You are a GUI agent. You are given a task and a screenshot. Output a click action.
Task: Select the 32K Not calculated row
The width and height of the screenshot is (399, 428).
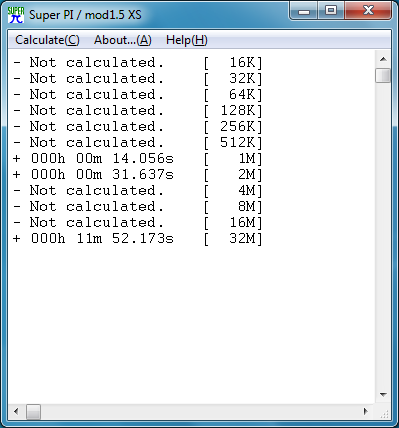tap(138, 79)
